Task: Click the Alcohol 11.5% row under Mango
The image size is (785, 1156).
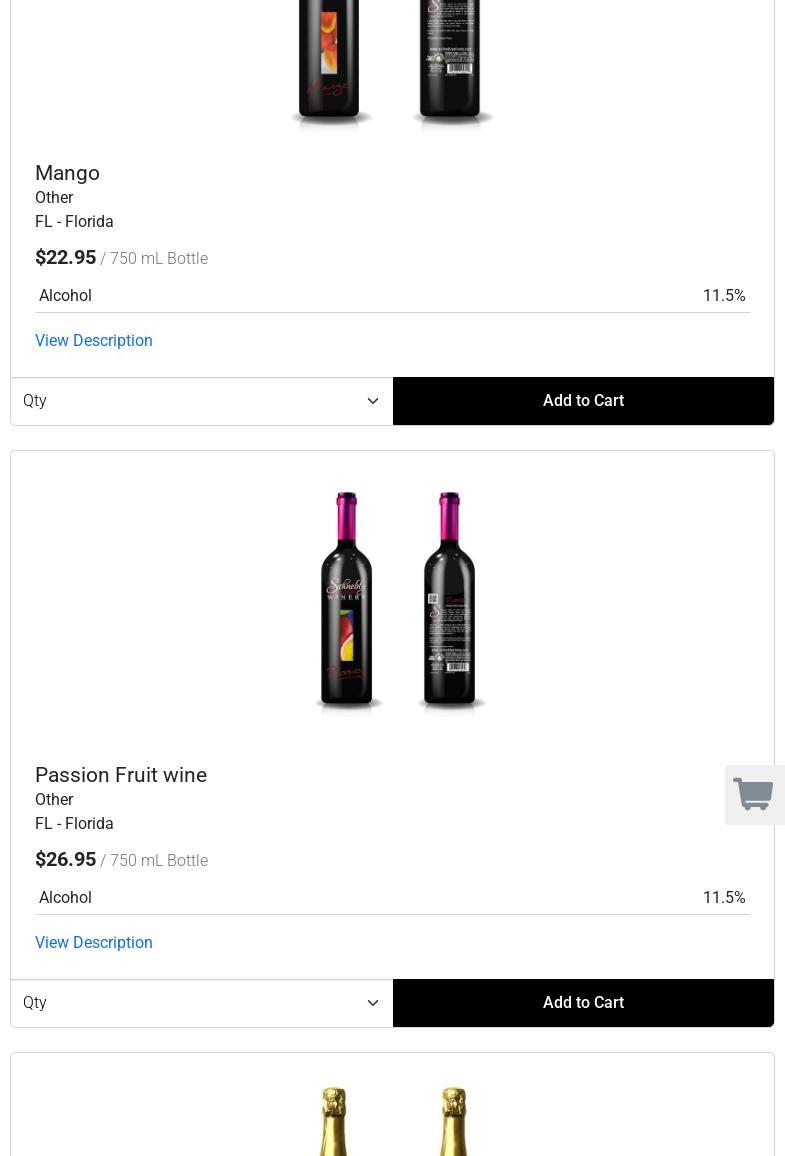Action: 392,296
